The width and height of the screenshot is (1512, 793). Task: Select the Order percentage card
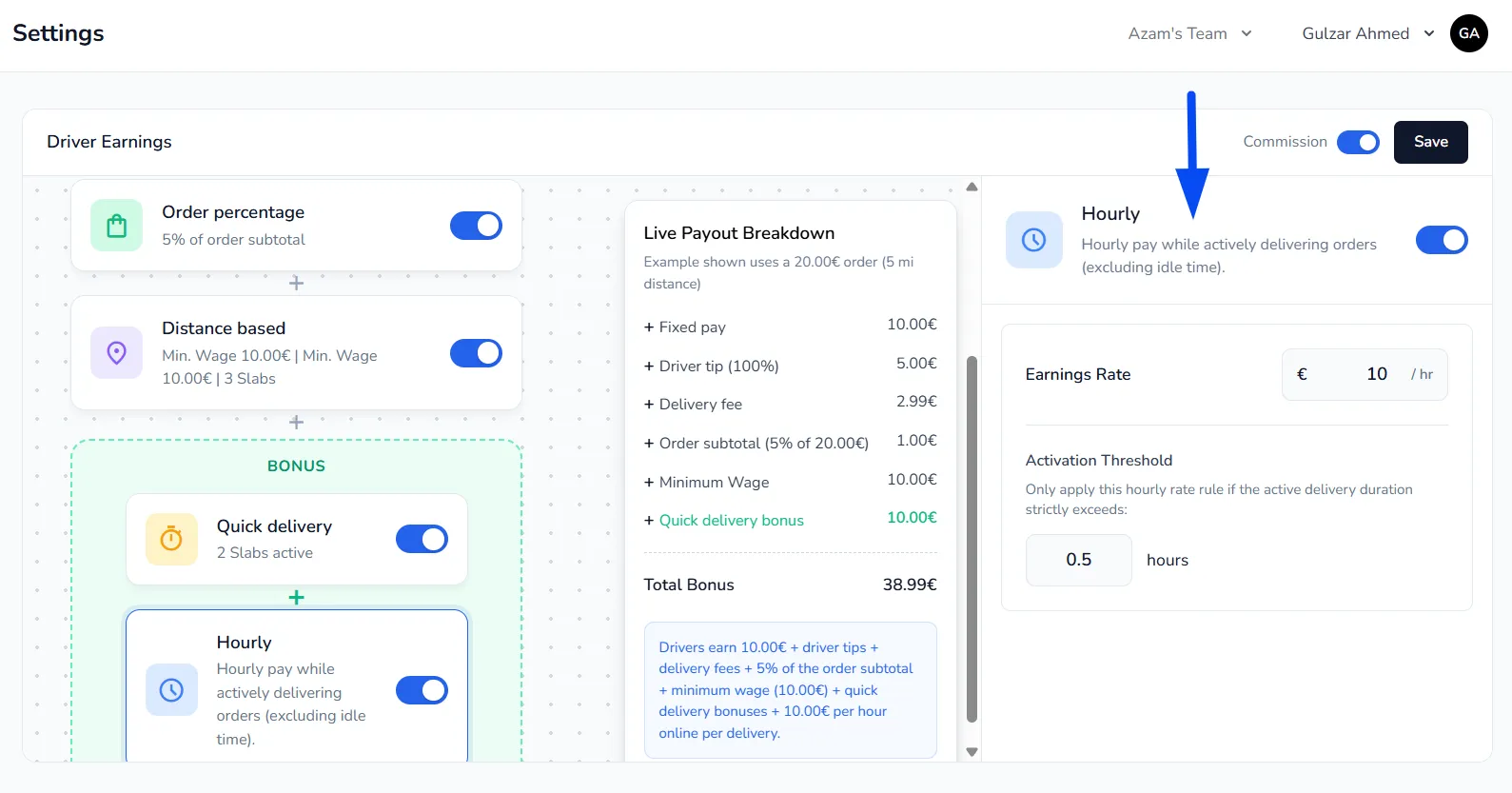coord(296,226)
